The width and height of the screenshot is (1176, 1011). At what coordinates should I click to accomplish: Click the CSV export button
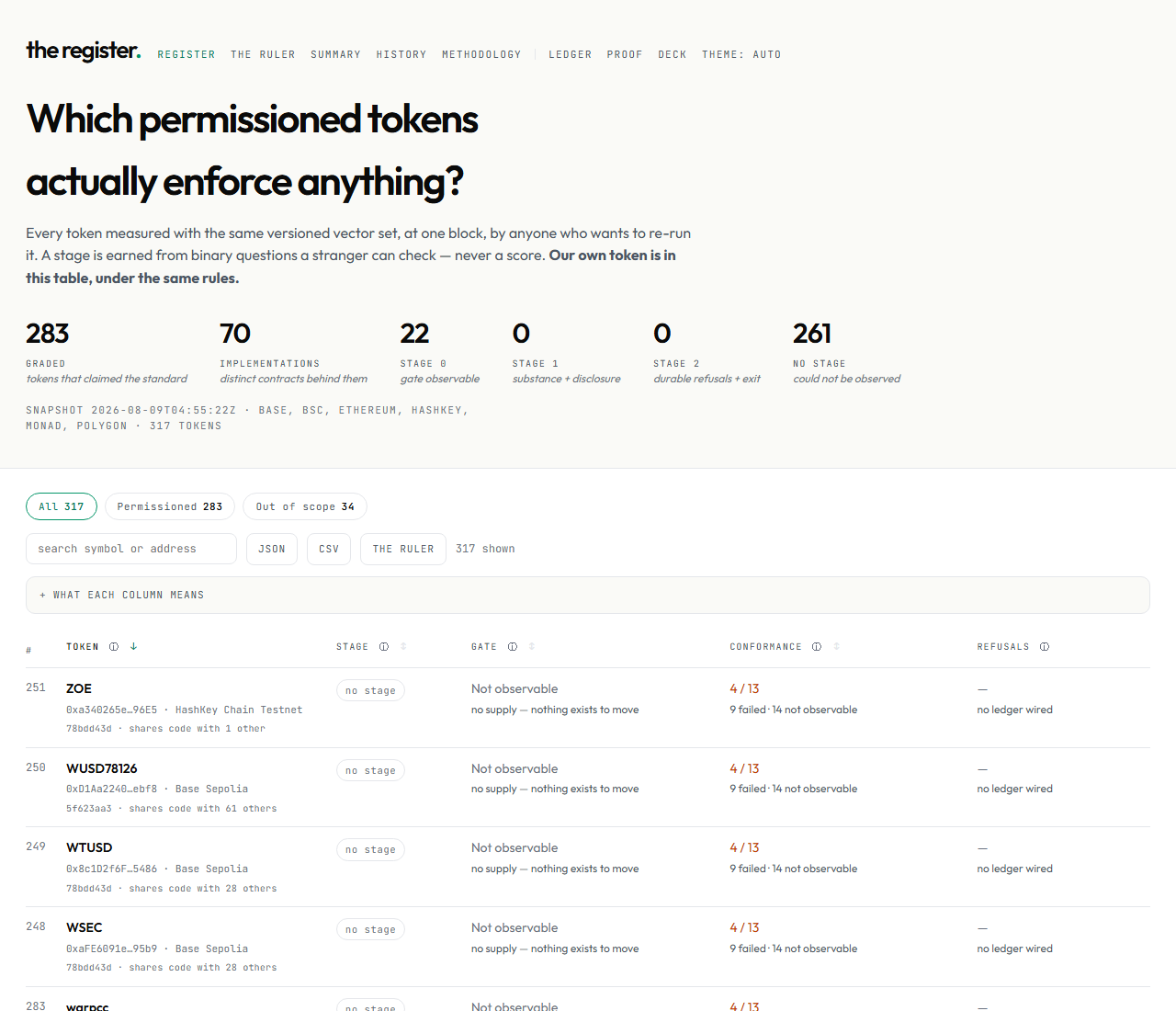click(x=329, y=549)
